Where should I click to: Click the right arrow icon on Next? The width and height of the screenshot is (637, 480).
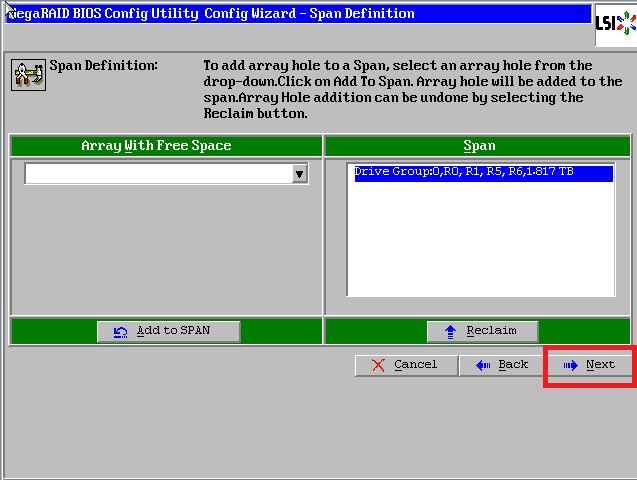click(x=570, y=365)
